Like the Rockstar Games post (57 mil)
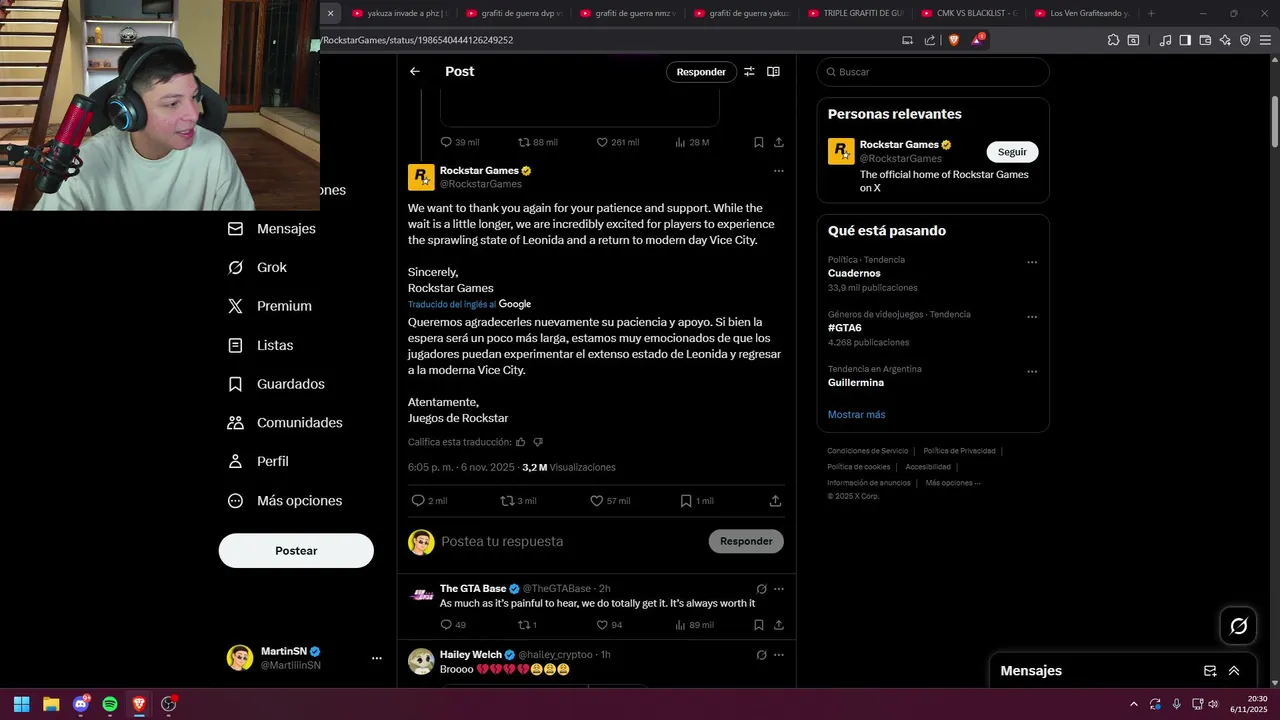Image resolution: width=1280 pixels, height=720 pixels. pos(596,501)
